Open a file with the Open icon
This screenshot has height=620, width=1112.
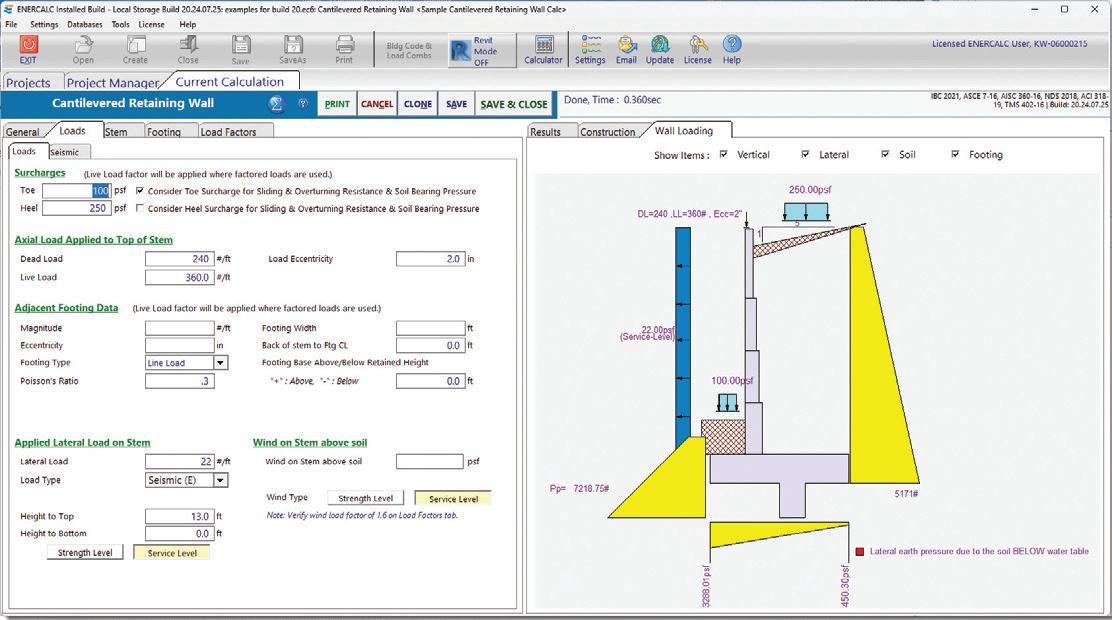pos(83,50)
